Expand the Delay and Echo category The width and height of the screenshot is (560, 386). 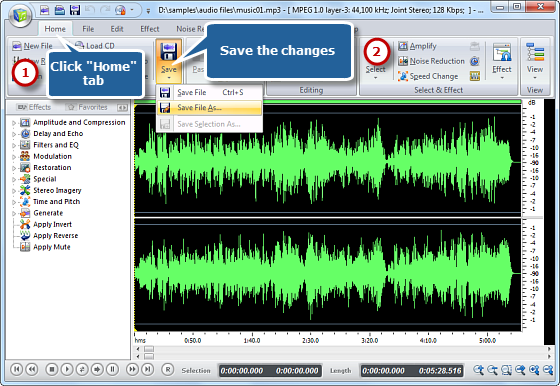14,134
